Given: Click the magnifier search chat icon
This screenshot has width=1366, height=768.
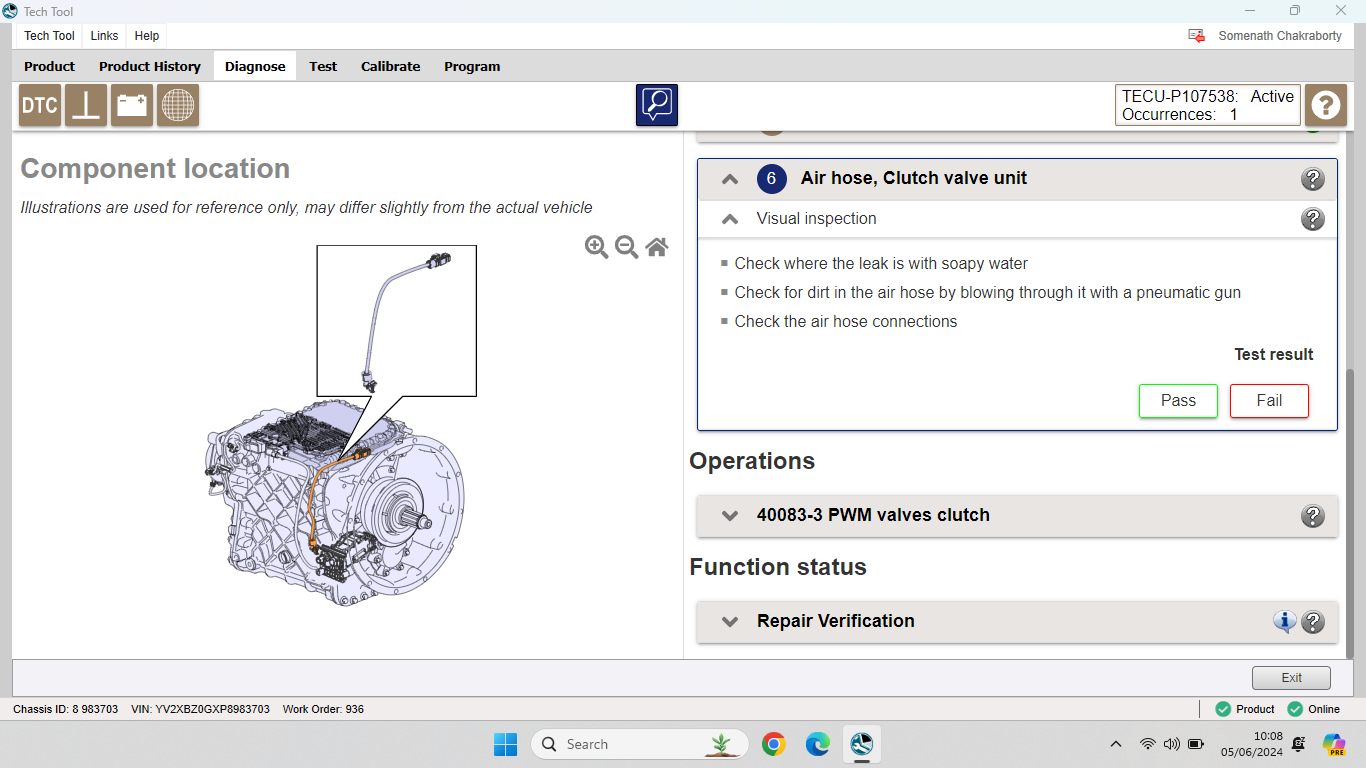Looking at the screenshot, I should click(x=657, y=105).
